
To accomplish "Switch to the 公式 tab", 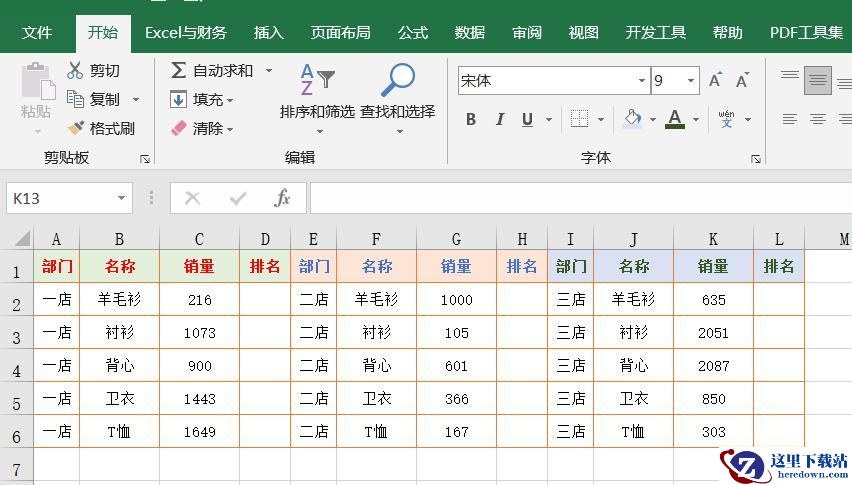I will [x=412, y=33].
